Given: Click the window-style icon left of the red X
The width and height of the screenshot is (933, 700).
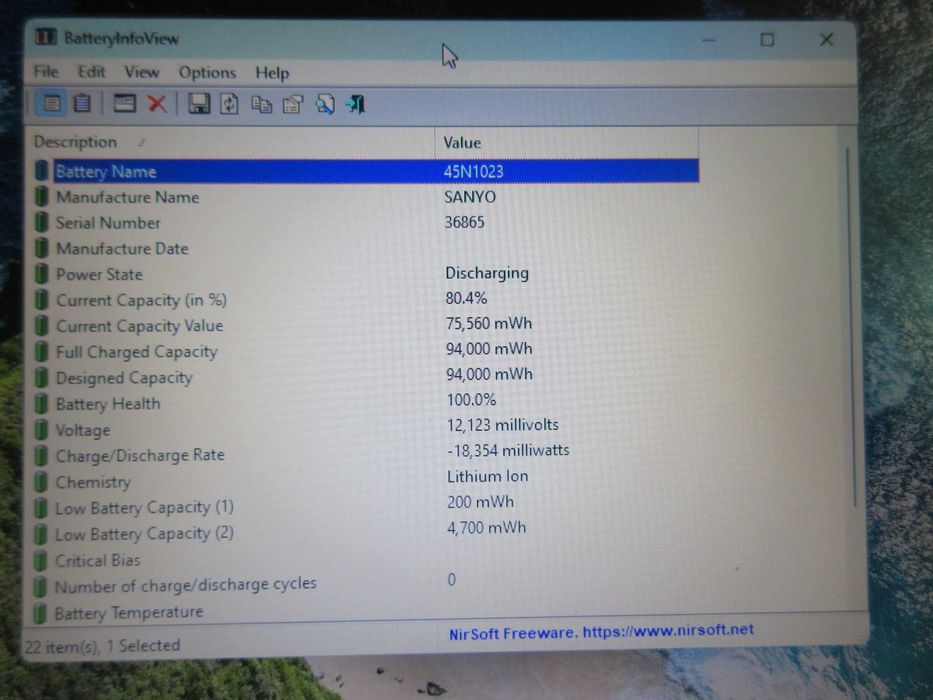Looking at the screenshot, I should click(124, 104).
